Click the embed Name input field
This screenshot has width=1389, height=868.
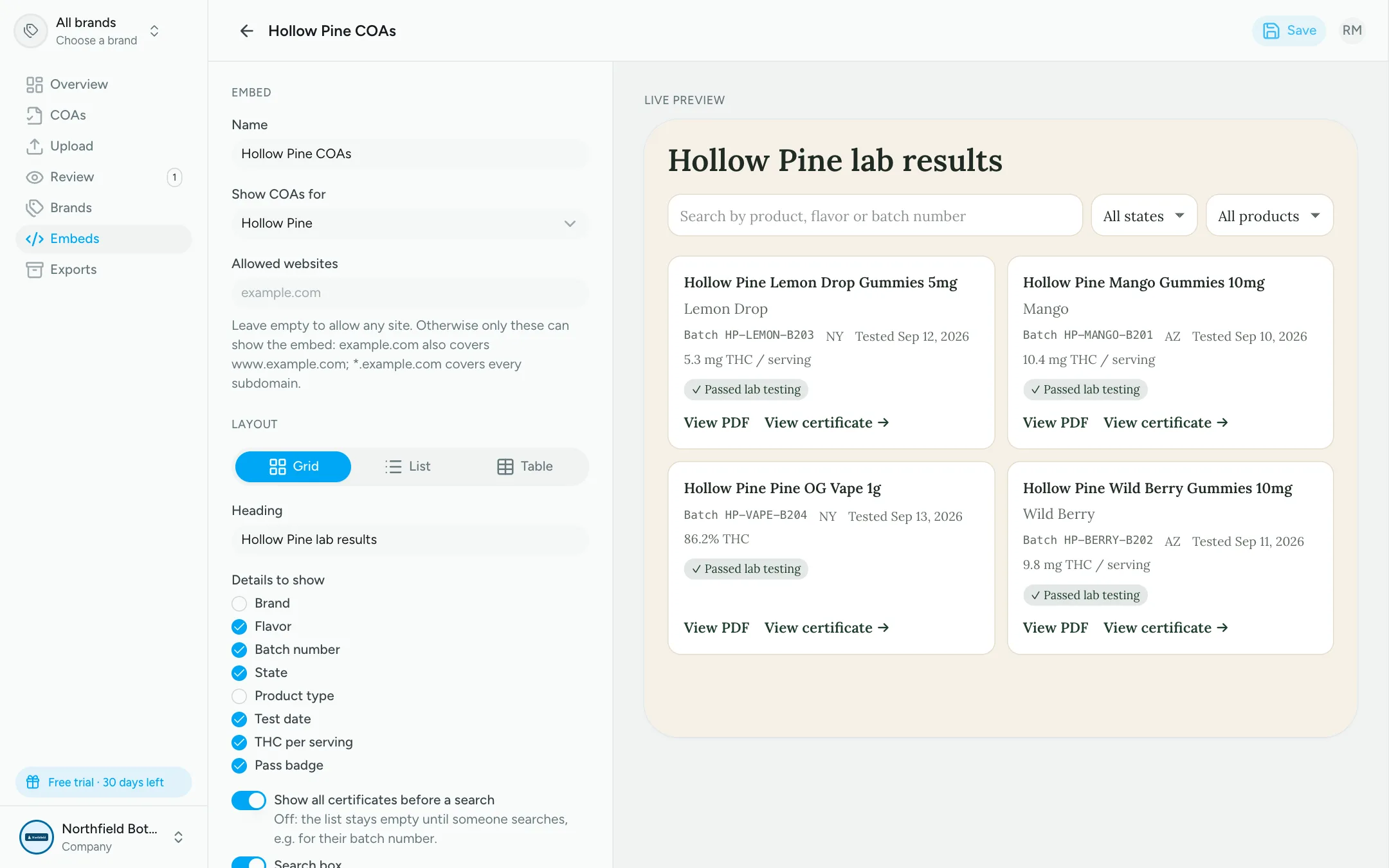[409, 154]
